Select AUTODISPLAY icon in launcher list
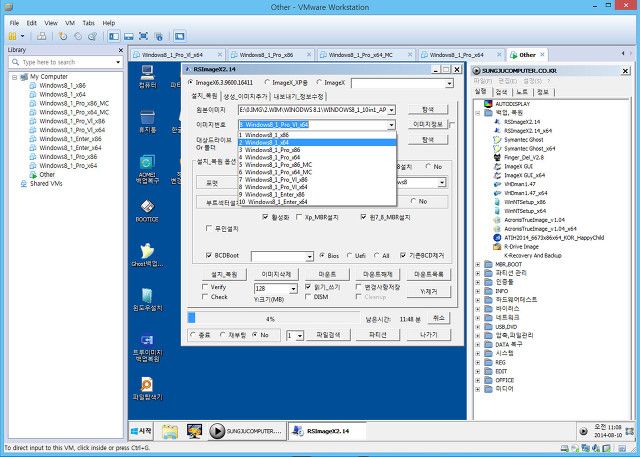640x457 pixels. pyautogui.click(x=488, y=104)
